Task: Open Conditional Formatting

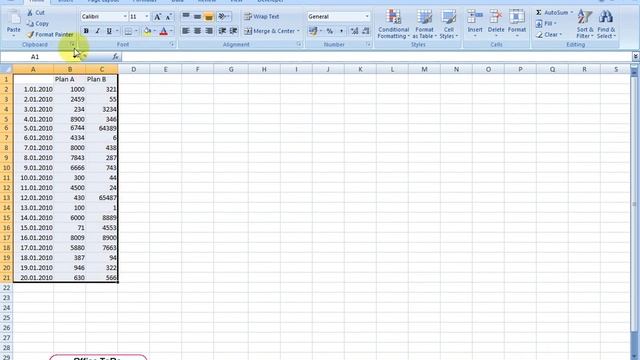Action: pyautogui.click(x=393, y=24)
